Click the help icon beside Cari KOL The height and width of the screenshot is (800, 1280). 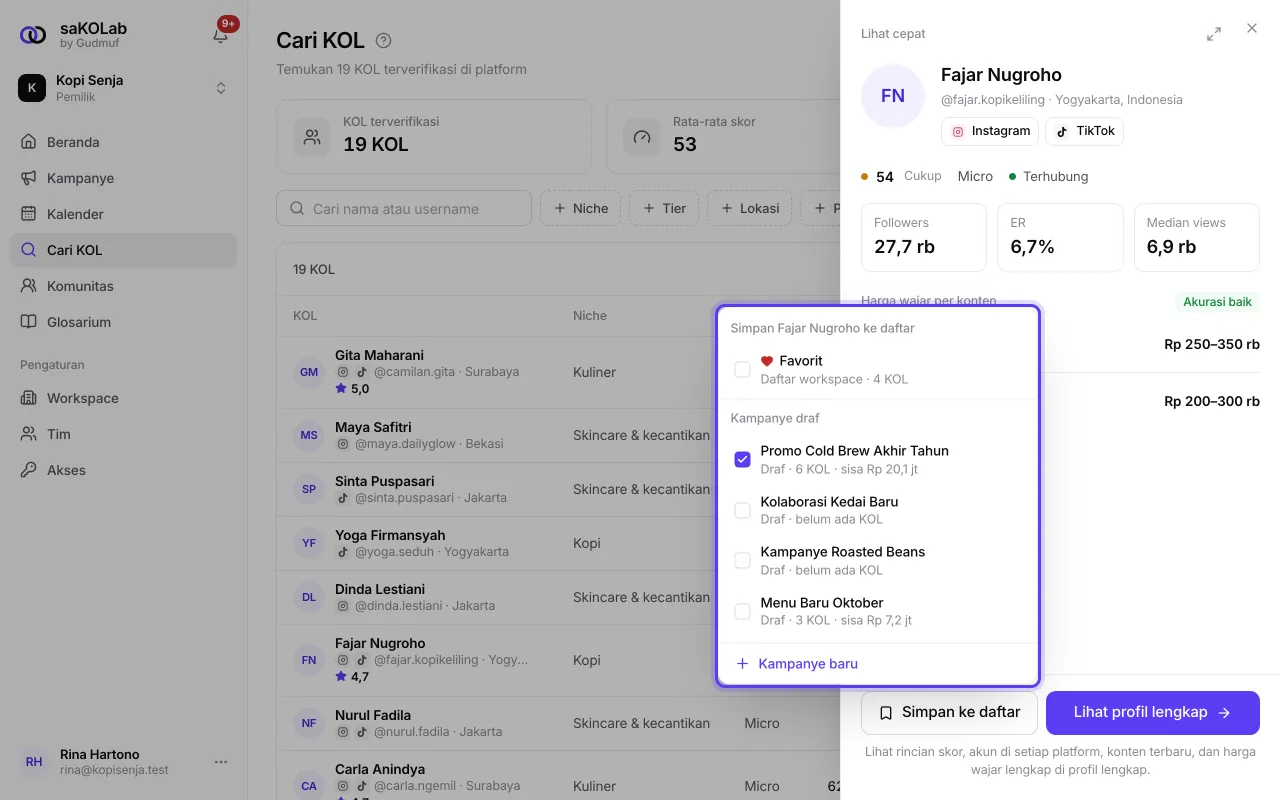pyautogui.click(x=383, y=41)
